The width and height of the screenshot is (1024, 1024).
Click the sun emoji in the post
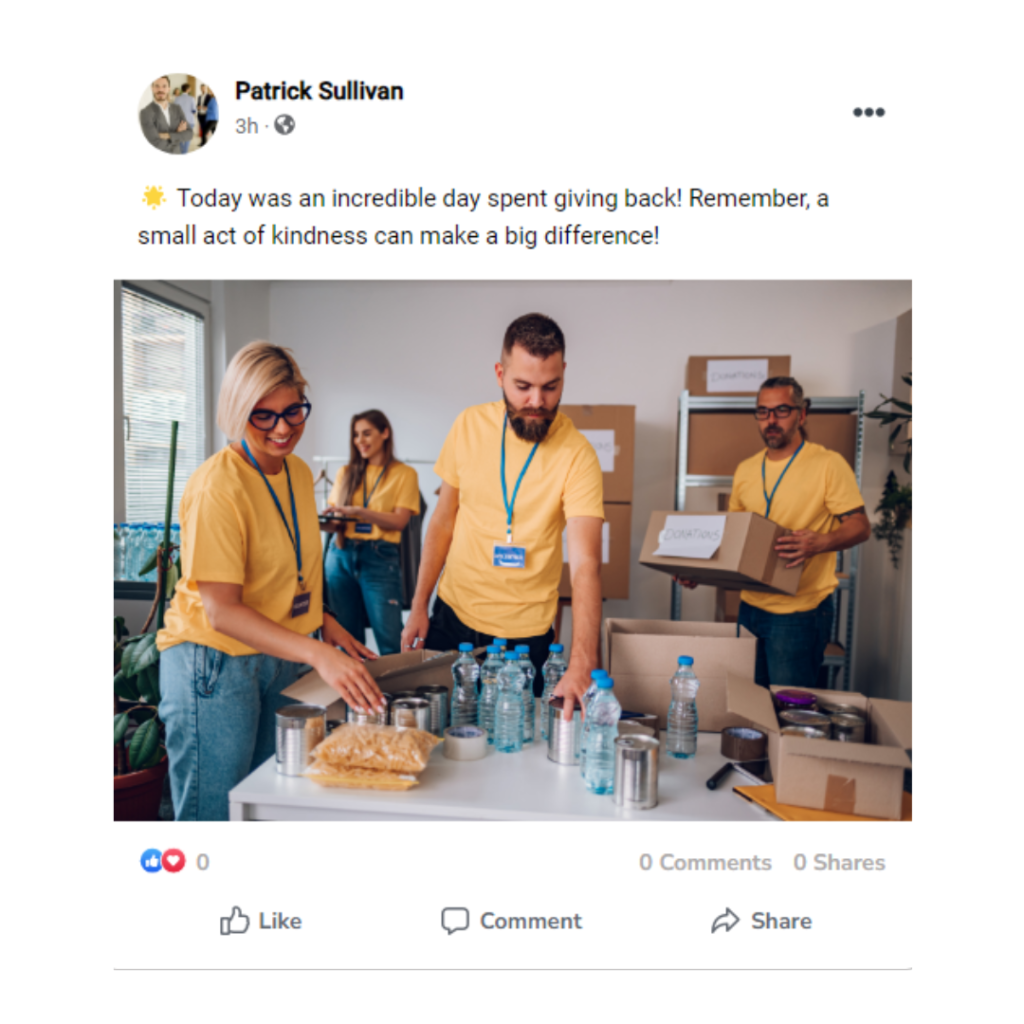pyautogui.click(x=153, y=197)
